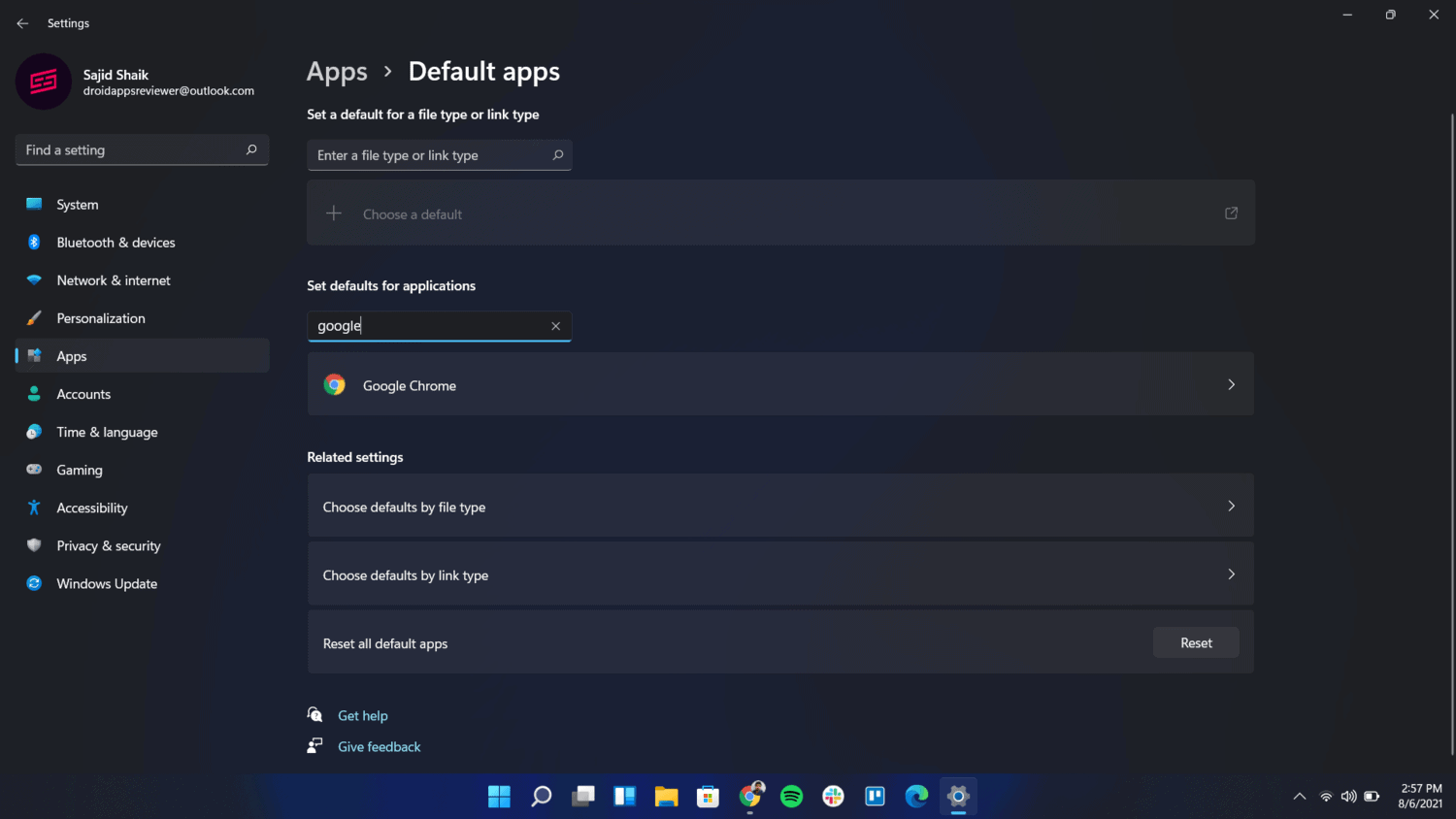Open the Windows Start menu
Image resolution: width=1456 pixels, height=819 pixels.
click(x=499, y=797)
